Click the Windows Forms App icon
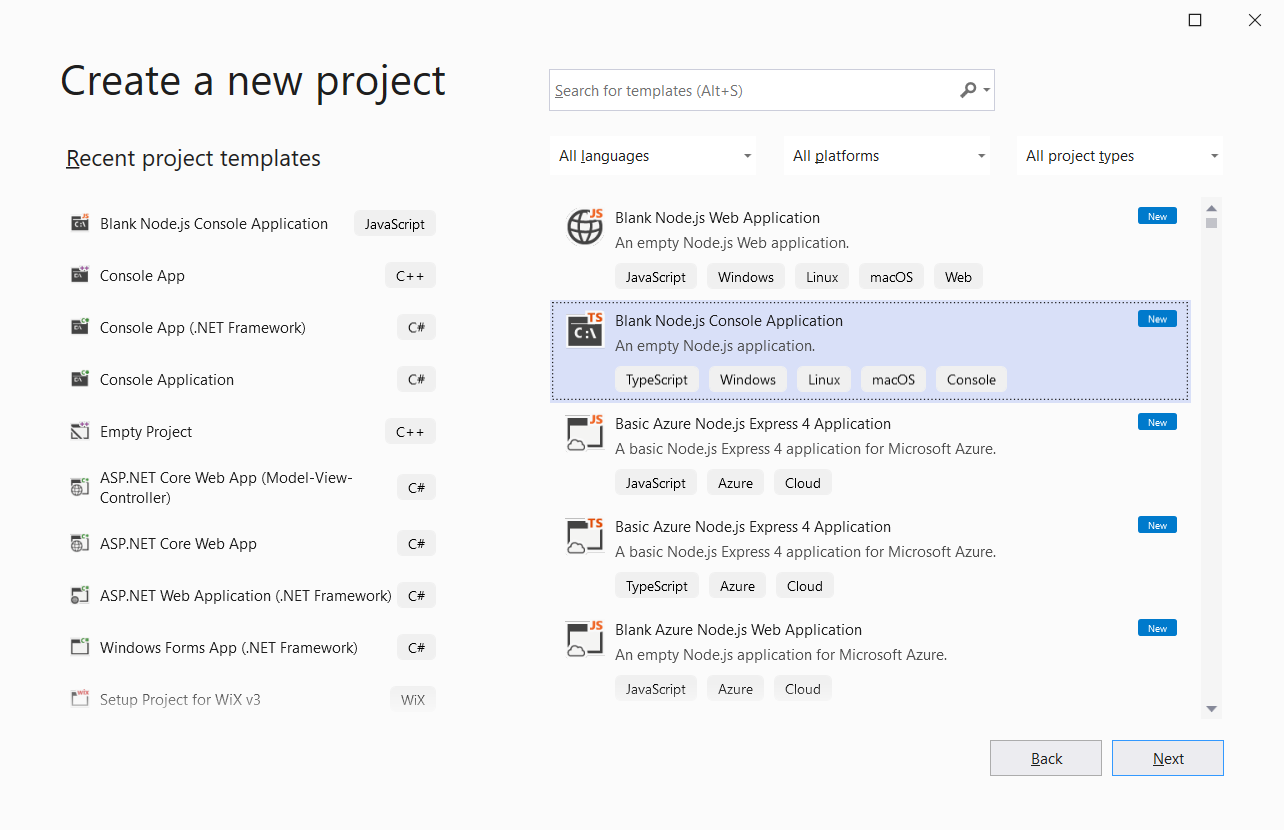This screenshot has height=830, width=1284. pyautogui.click(x=80, y=647)
